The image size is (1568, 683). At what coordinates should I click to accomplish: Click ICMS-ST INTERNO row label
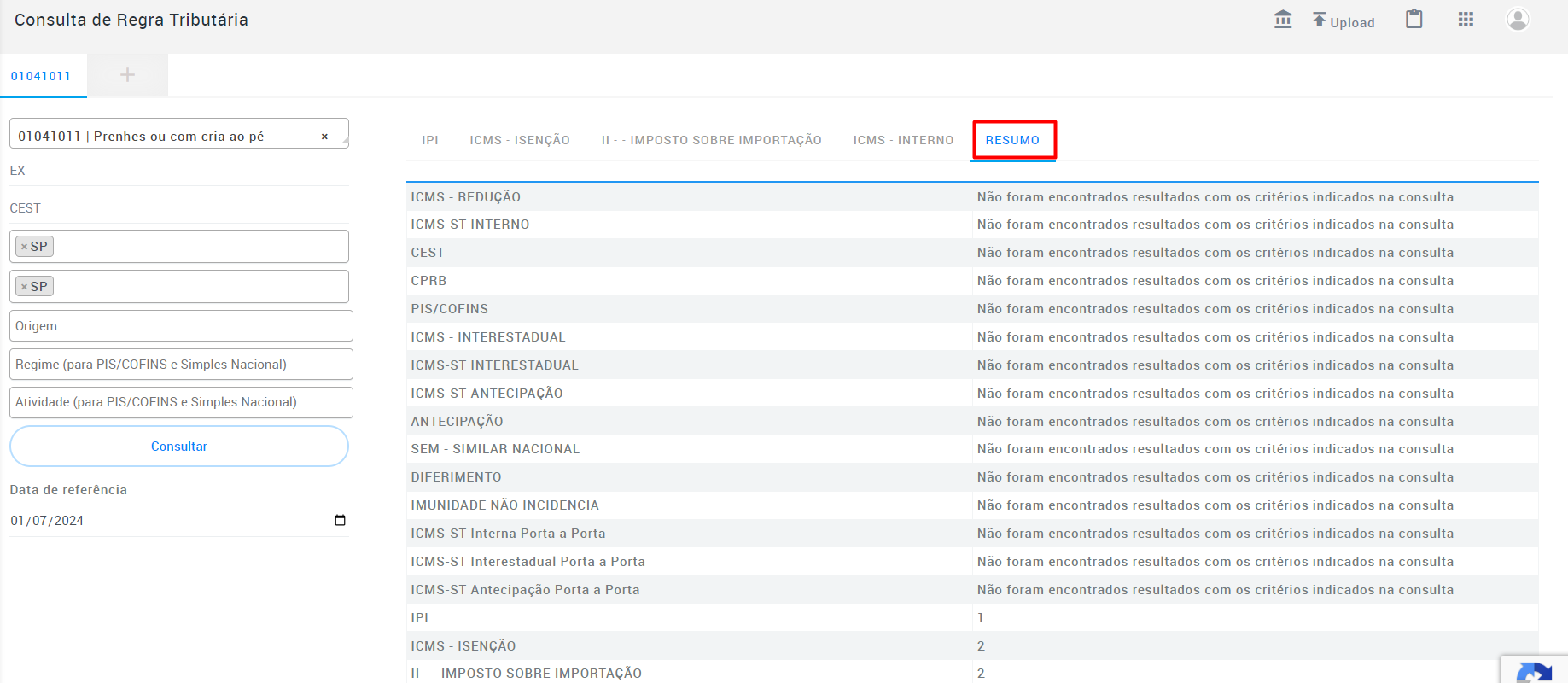(470, 225)
